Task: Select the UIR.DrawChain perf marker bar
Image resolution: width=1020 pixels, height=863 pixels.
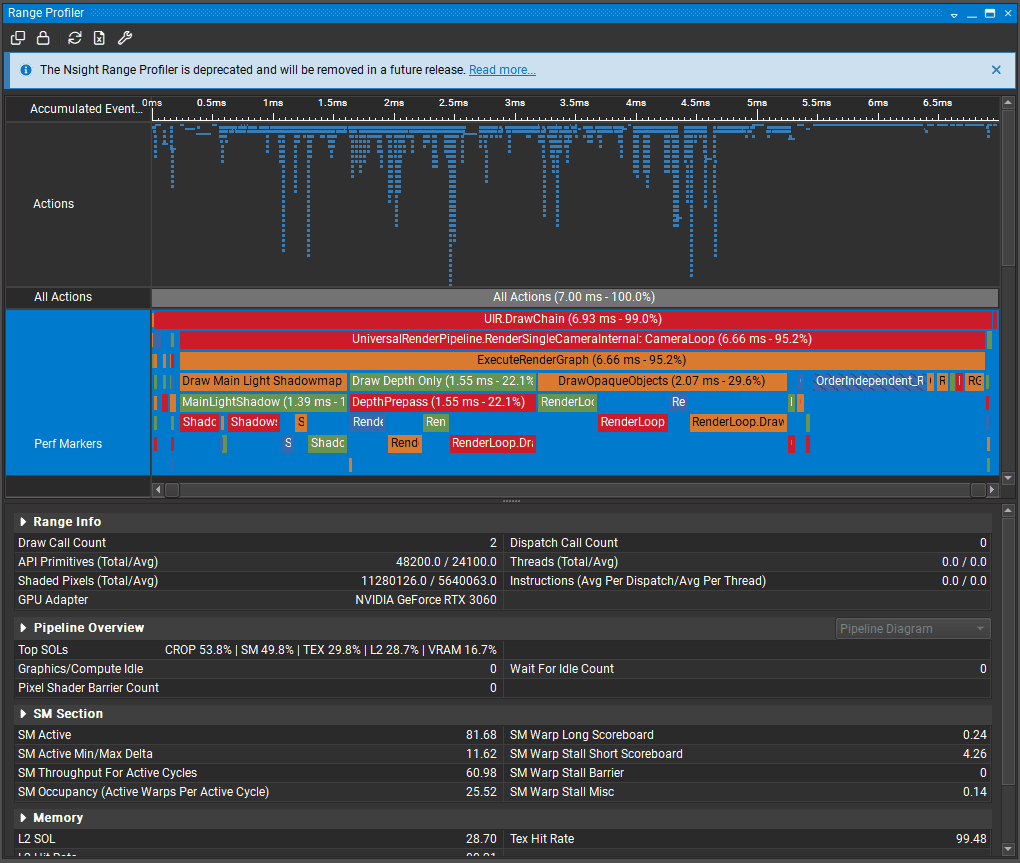Action: [572, 319]
